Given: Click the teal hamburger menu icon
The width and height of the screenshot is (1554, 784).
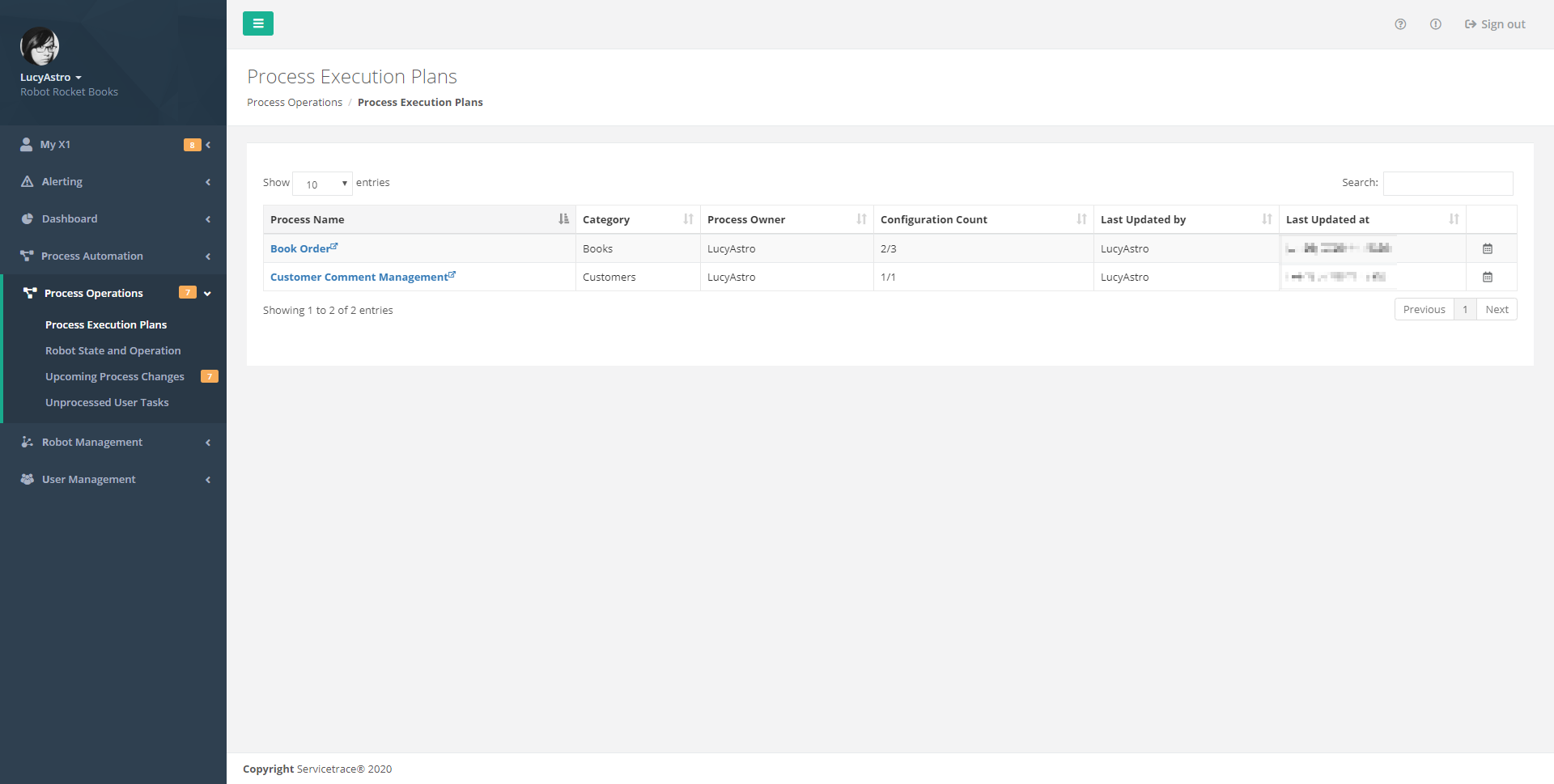Looking at the screenshot, I should point(258,23).
